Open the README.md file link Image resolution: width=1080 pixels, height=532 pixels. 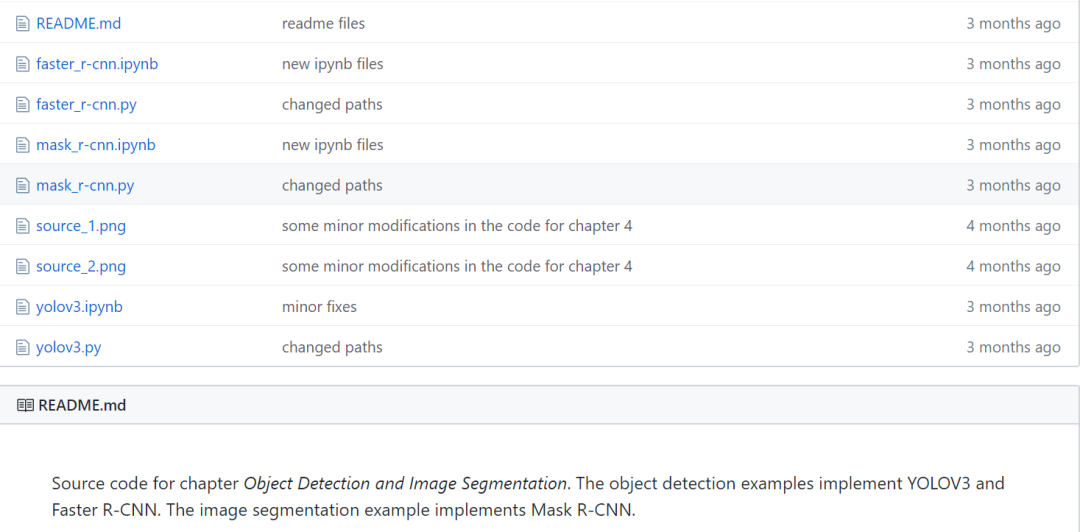tap(78, 23)
